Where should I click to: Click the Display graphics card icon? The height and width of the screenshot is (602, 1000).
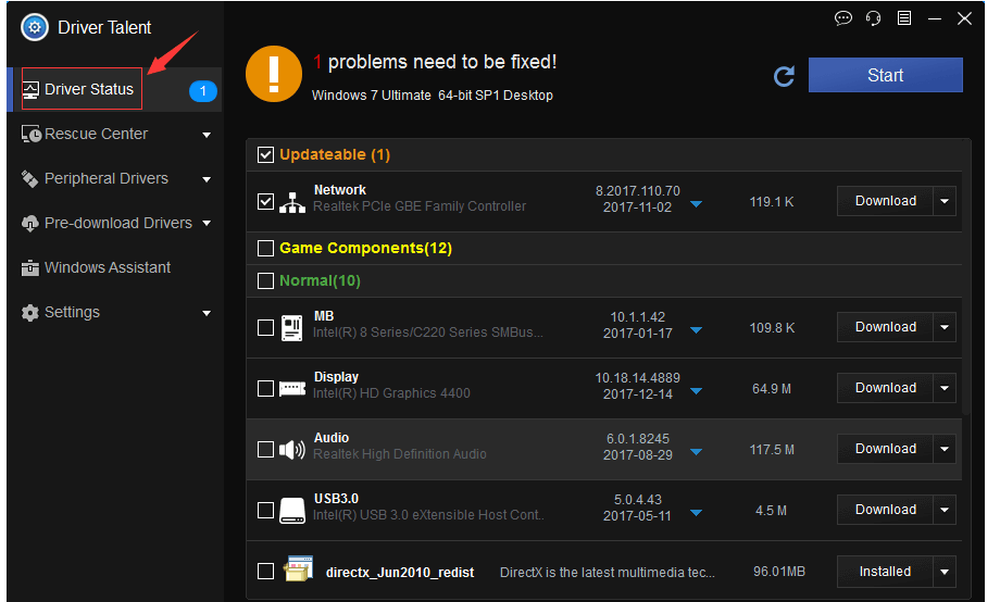[x=292, y=388]
